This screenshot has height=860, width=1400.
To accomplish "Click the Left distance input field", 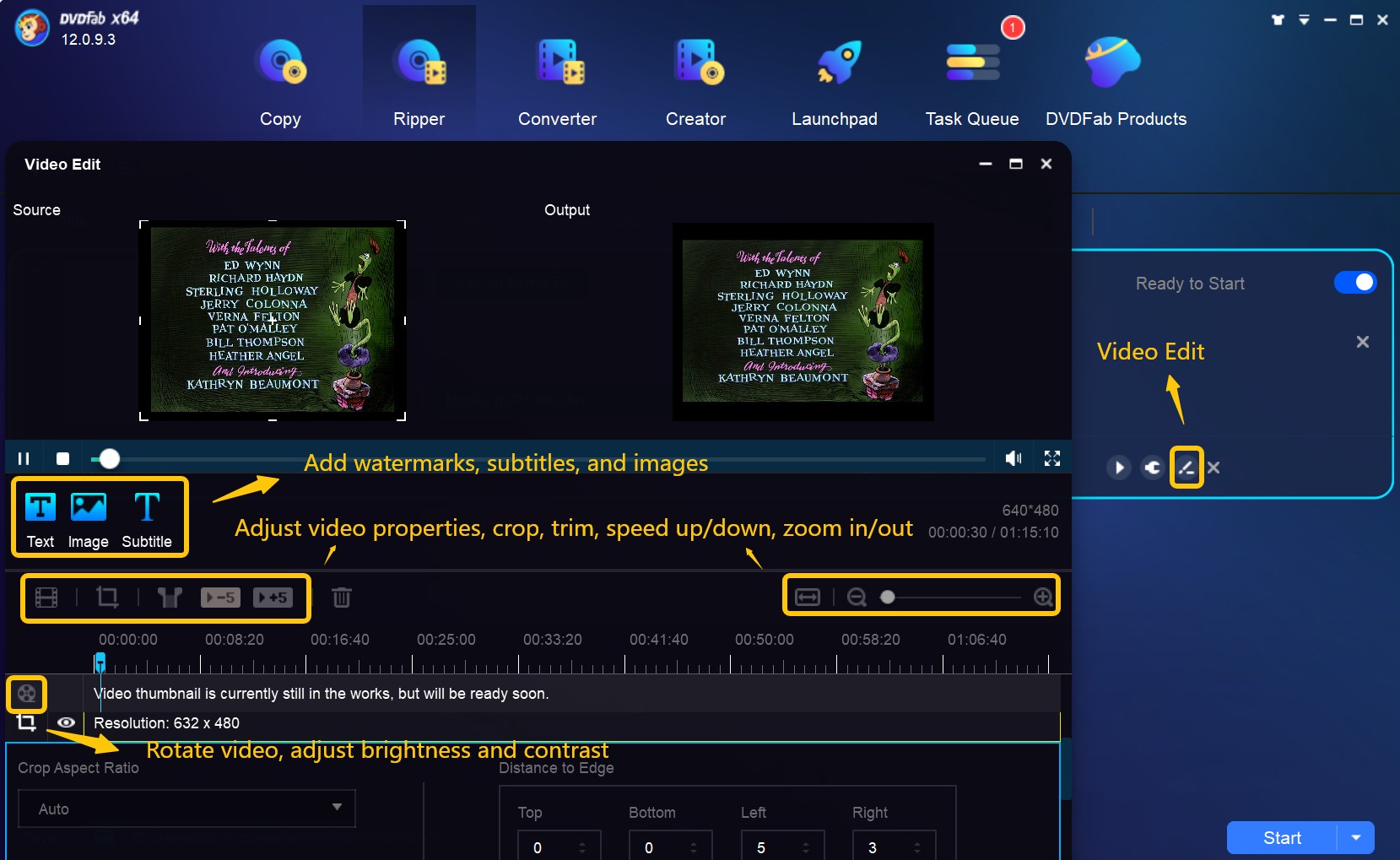I will pos(782,846).
